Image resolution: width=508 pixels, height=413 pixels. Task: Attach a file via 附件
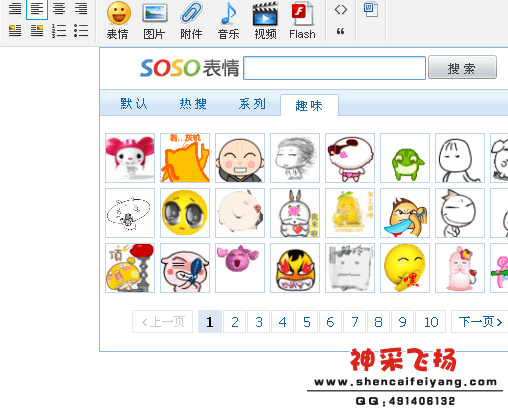[x=191, y=21]
